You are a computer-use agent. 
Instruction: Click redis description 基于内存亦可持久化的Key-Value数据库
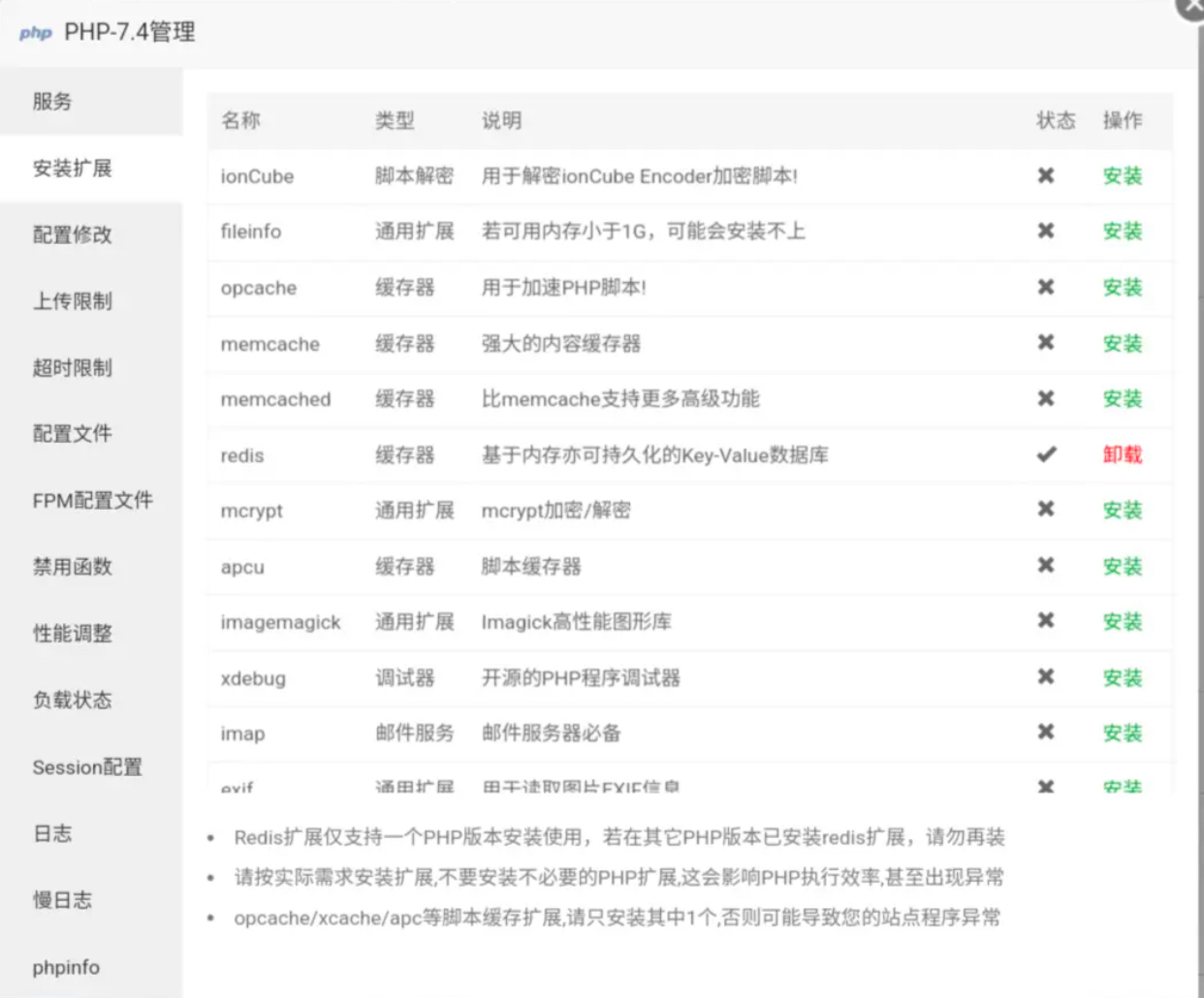(655, 455)
